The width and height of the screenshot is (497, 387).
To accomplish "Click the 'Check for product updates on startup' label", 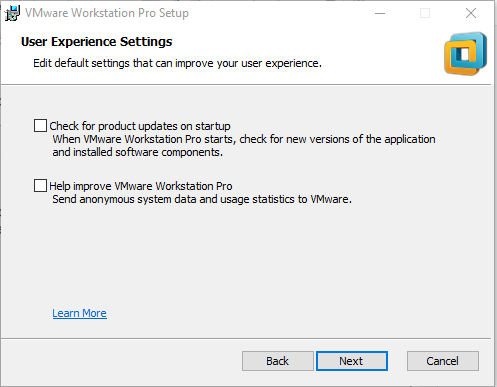I will [140, 126].
